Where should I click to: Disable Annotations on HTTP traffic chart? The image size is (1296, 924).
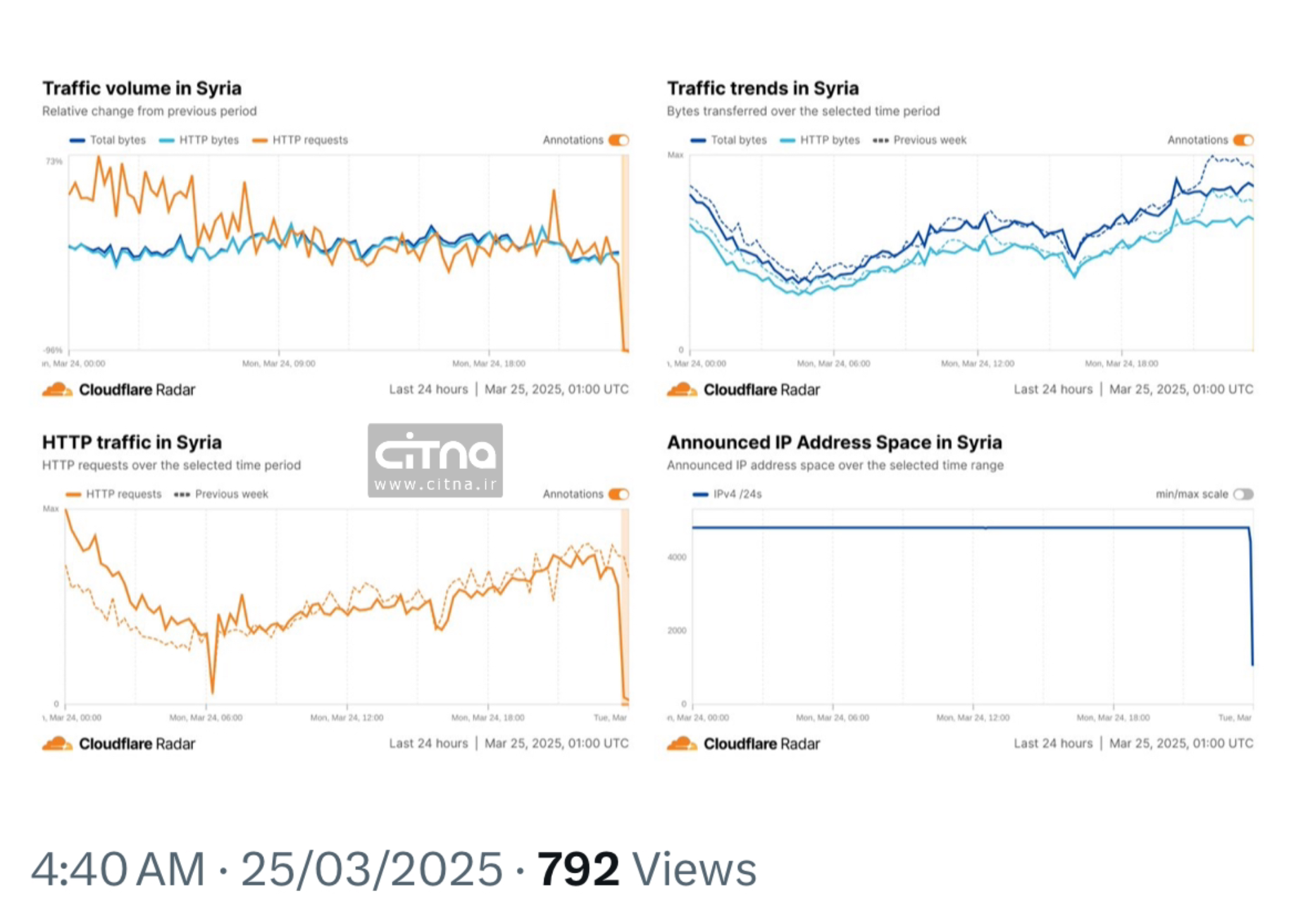618,494
